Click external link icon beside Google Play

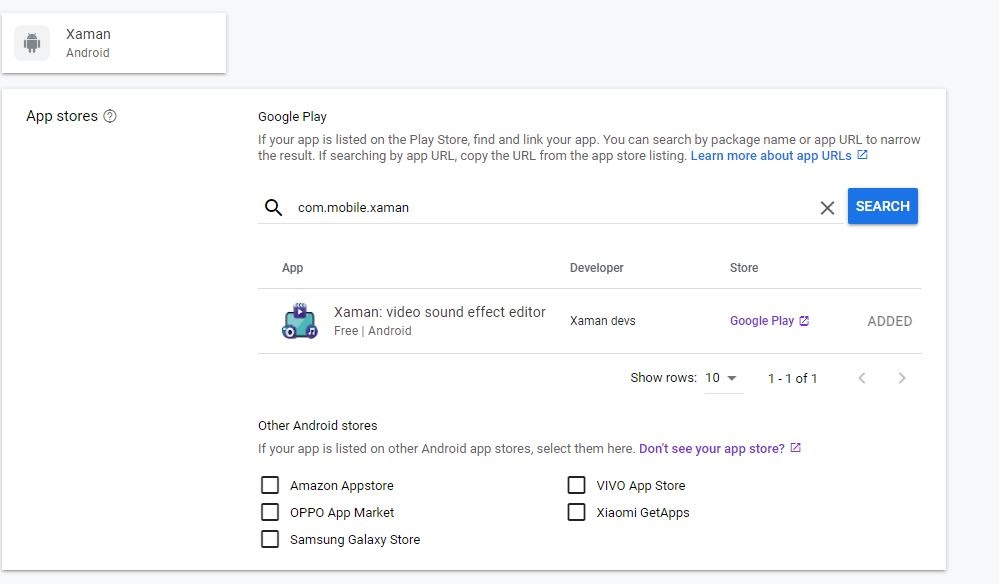coord(804,321)
